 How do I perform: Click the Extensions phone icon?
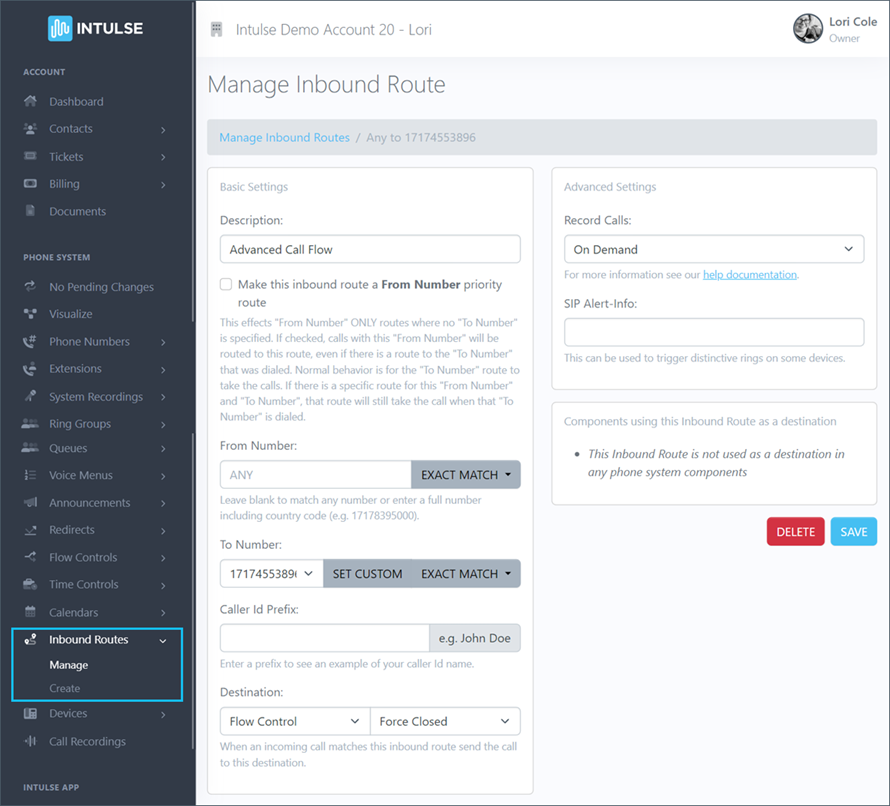pos(30,368)
